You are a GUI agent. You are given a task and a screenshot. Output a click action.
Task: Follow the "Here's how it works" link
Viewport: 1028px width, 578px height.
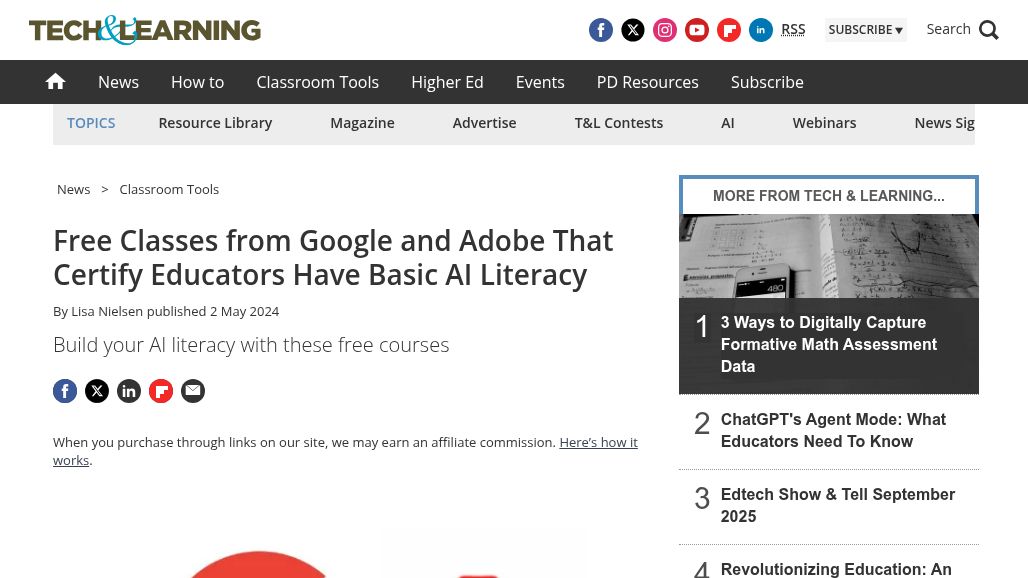(x=599, y=442)
